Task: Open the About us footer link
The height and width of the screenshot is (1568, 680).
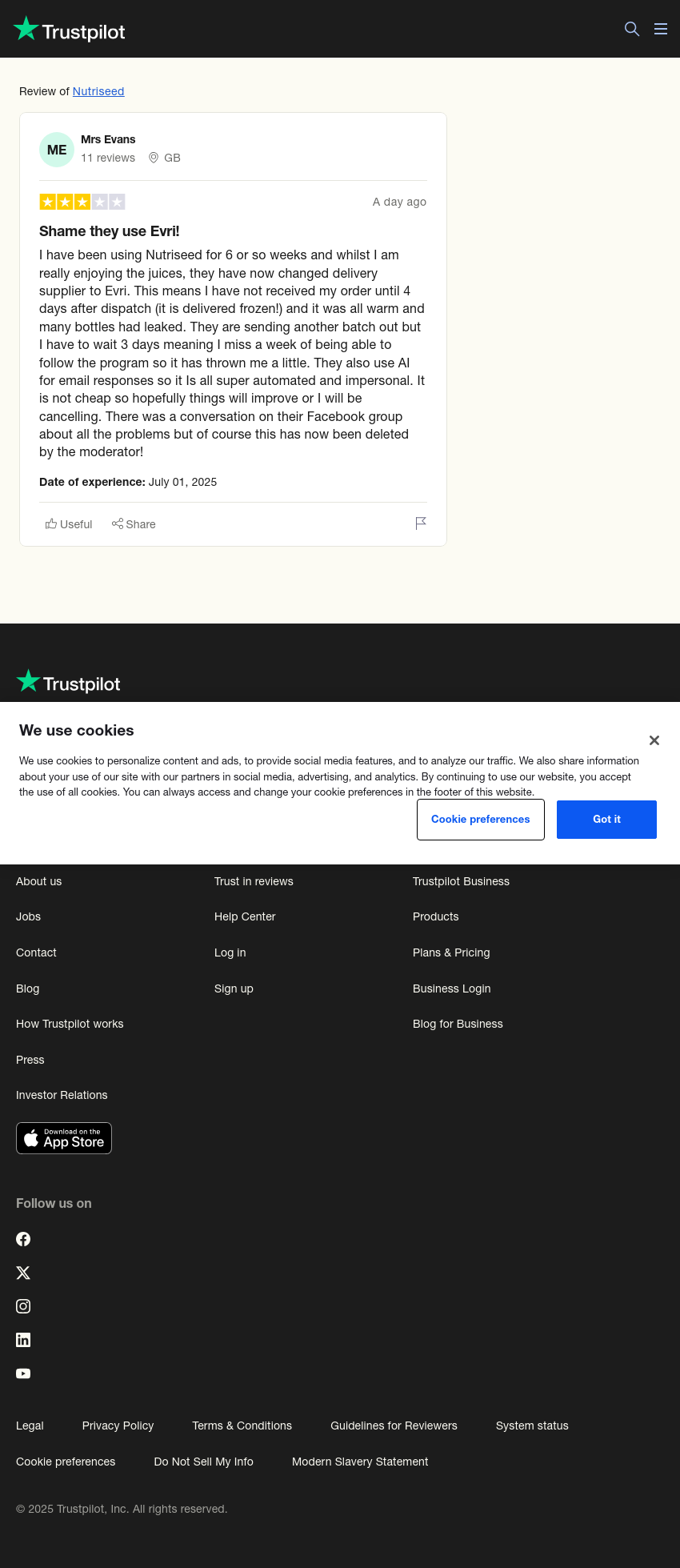Action: point(39,881)
